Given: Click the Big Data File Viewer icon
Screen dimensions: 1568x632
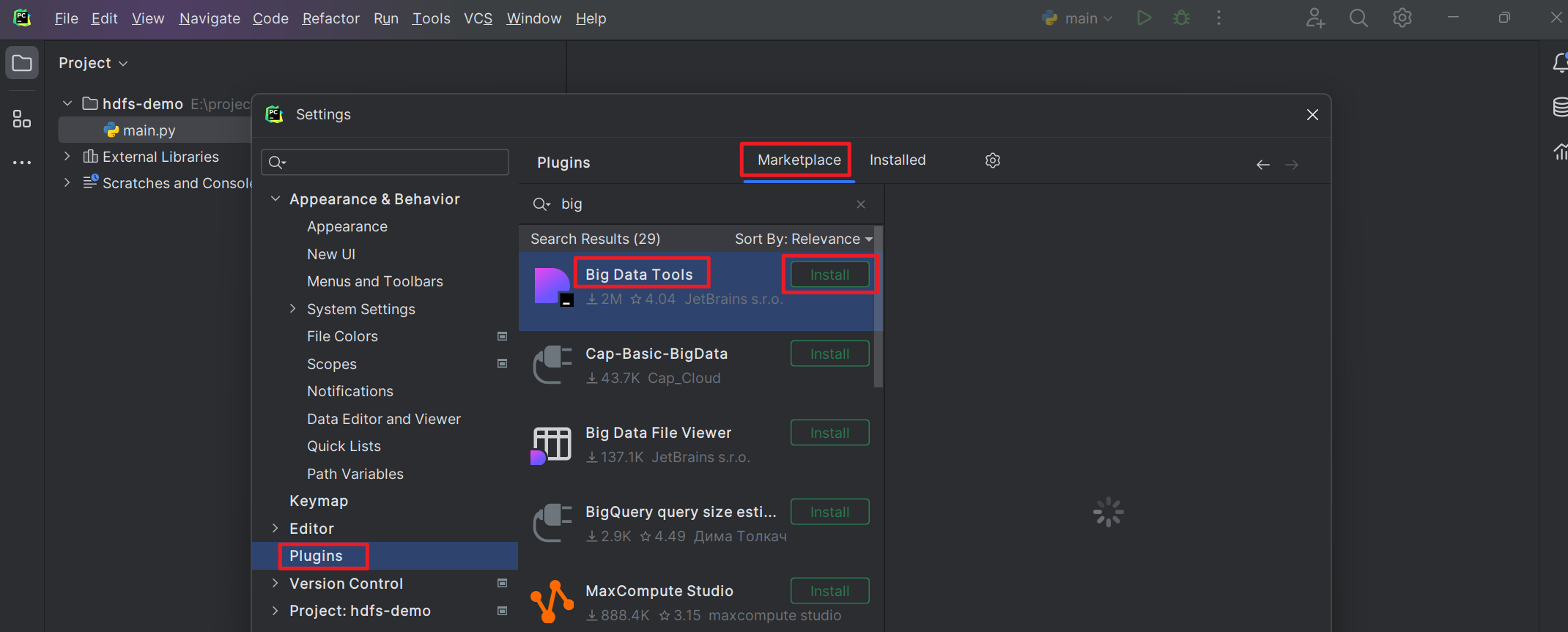Looking at the screenshot, I should pos(551,445).
